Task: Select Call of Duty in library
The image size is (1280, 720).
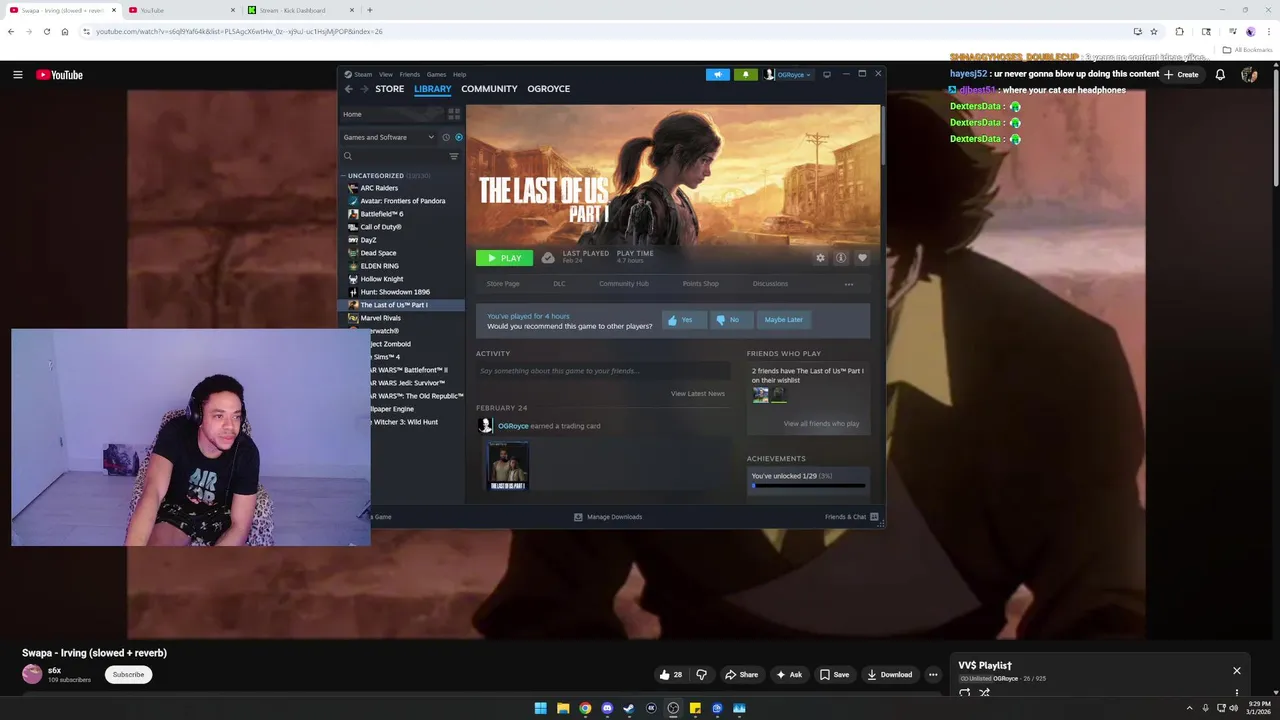Action: click(380, 227)
